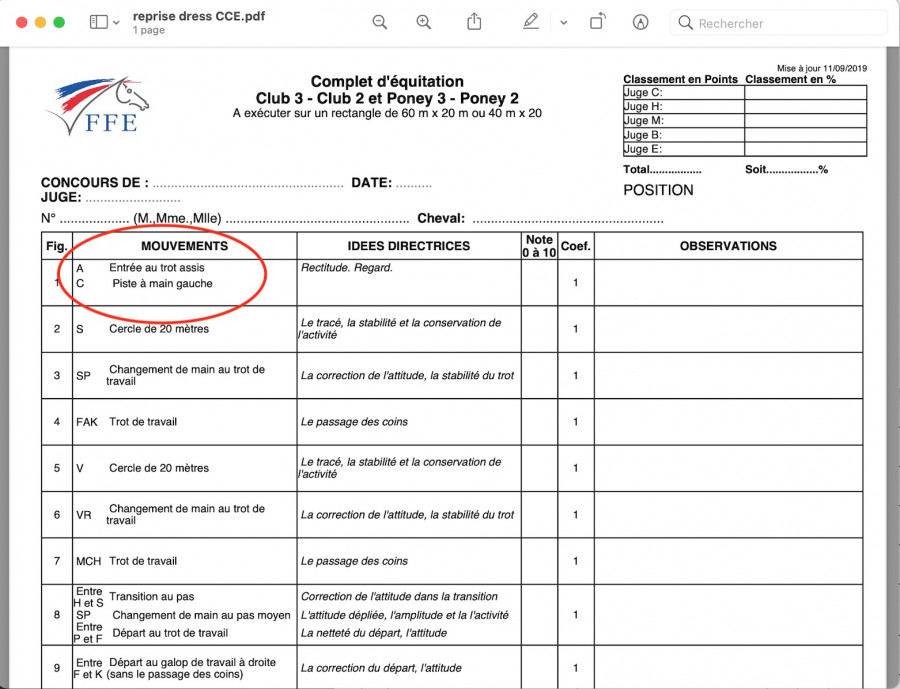Click the 'Rectitude. Regard.' cell

coord(347,268)
